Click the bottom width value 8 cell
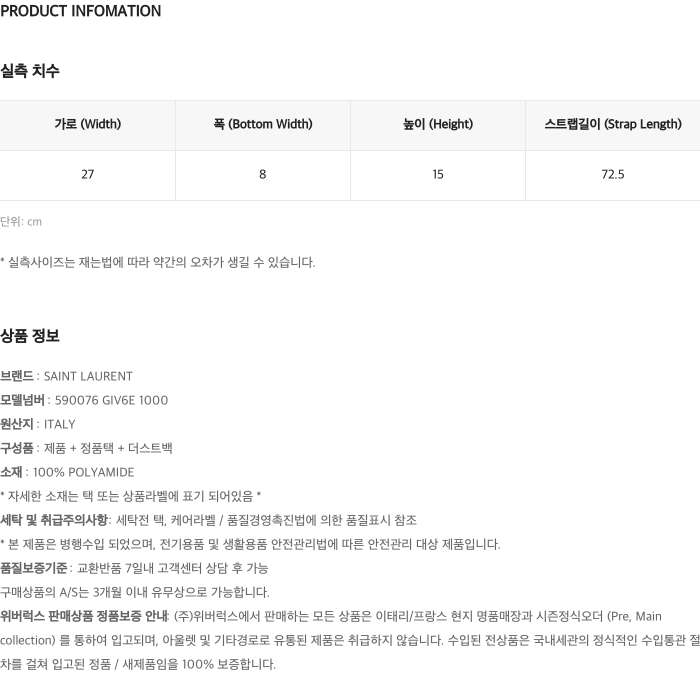This screenshot has width=700, height=677. pyautogui.click(x=263, y=174)
